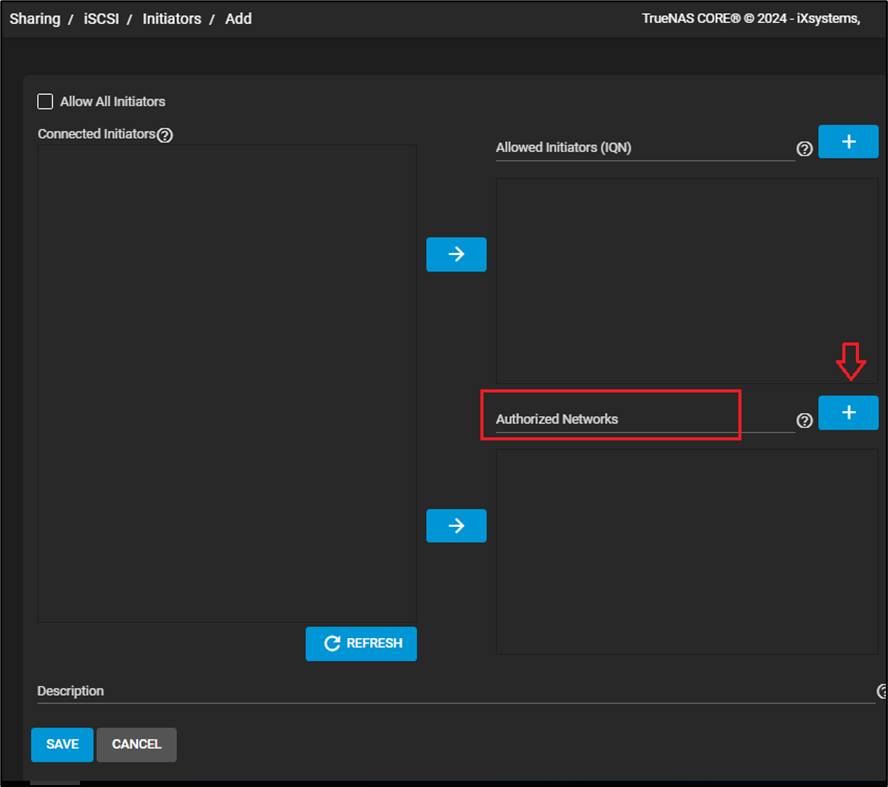The image size is (888, 787).
Task: Click plus button beside Authorized Networks field
Action: pyautogui.click(x=848, y=413)
